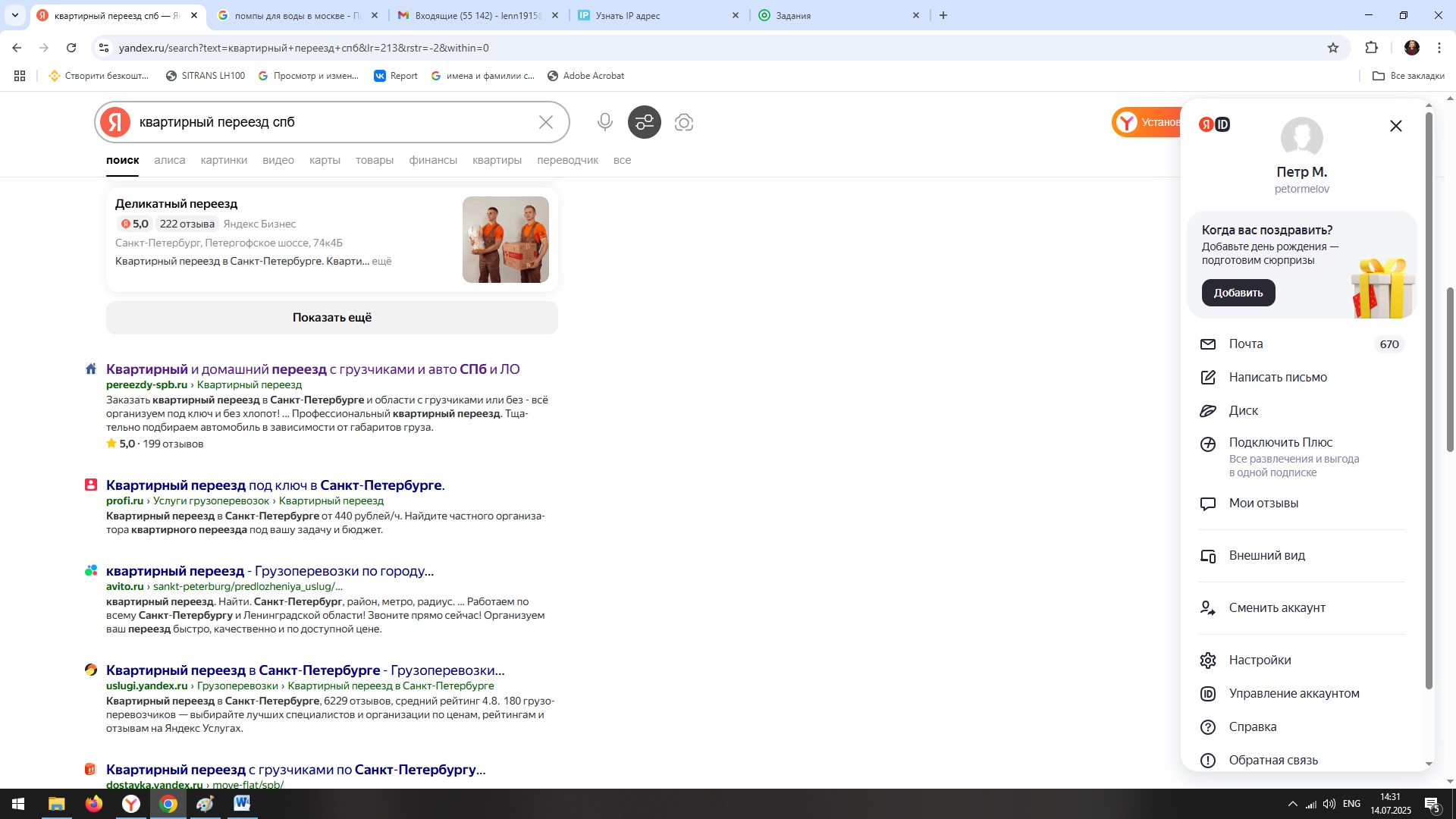Click Обратная связь feedback icon

[1208, 761]
